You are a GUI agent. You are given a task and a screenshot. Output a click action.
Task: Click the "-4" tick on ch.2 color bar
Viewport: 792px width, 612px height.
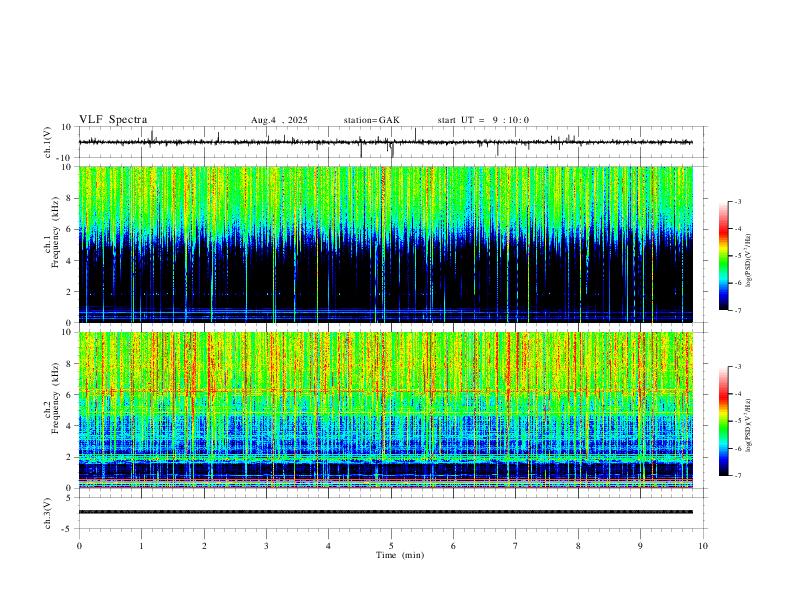[x=738, y=394]
